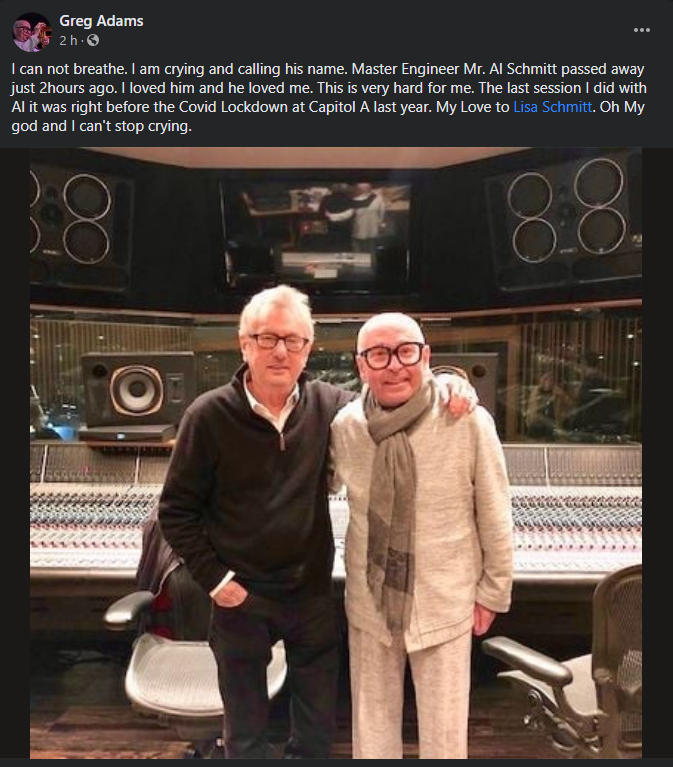Open the Lisa Schmitt tagged profile link

[x=553, y=107]
